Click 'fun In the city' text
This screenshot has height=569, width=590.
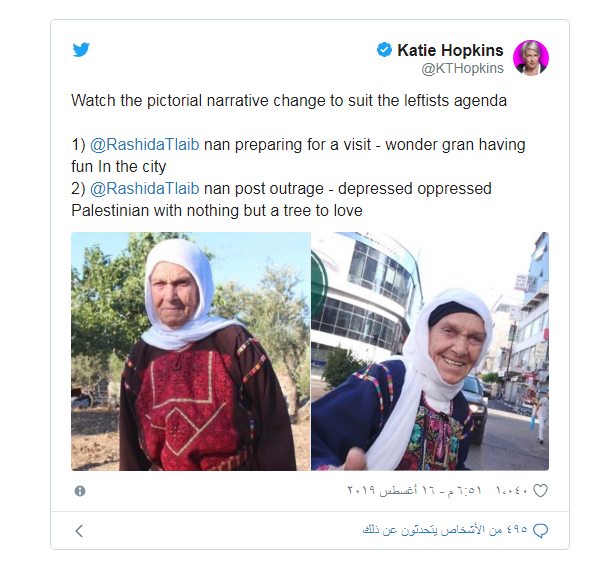[119, 167]
